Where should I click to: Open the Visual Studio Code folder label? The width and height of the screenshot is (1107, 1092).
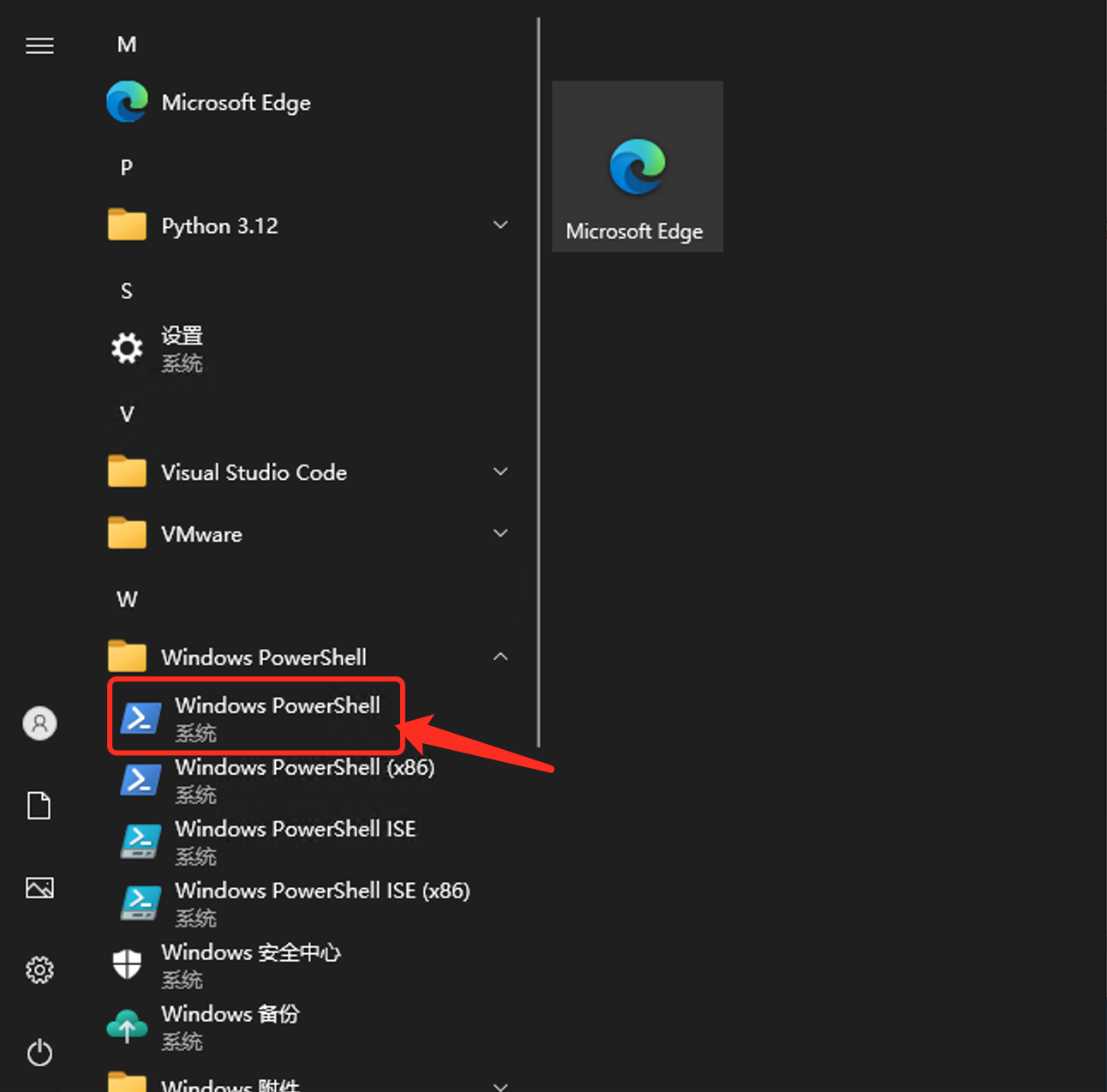tap(254, 472)
